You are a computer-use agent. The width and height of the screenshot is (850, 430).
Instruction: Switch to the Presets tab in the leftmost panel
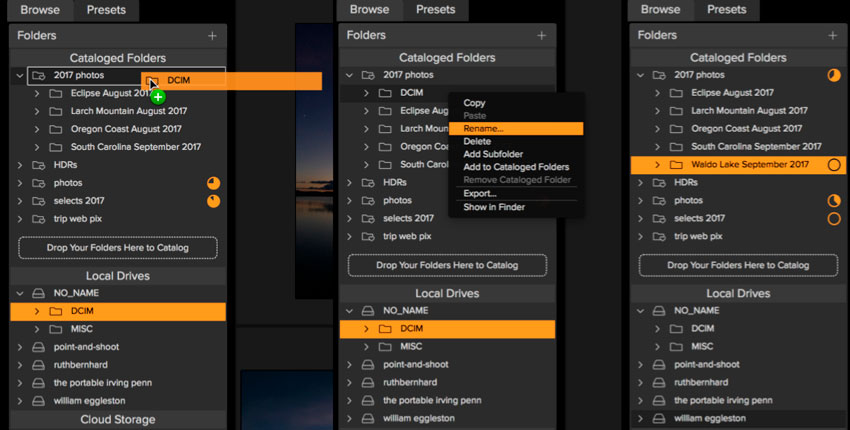coord(106,10)
